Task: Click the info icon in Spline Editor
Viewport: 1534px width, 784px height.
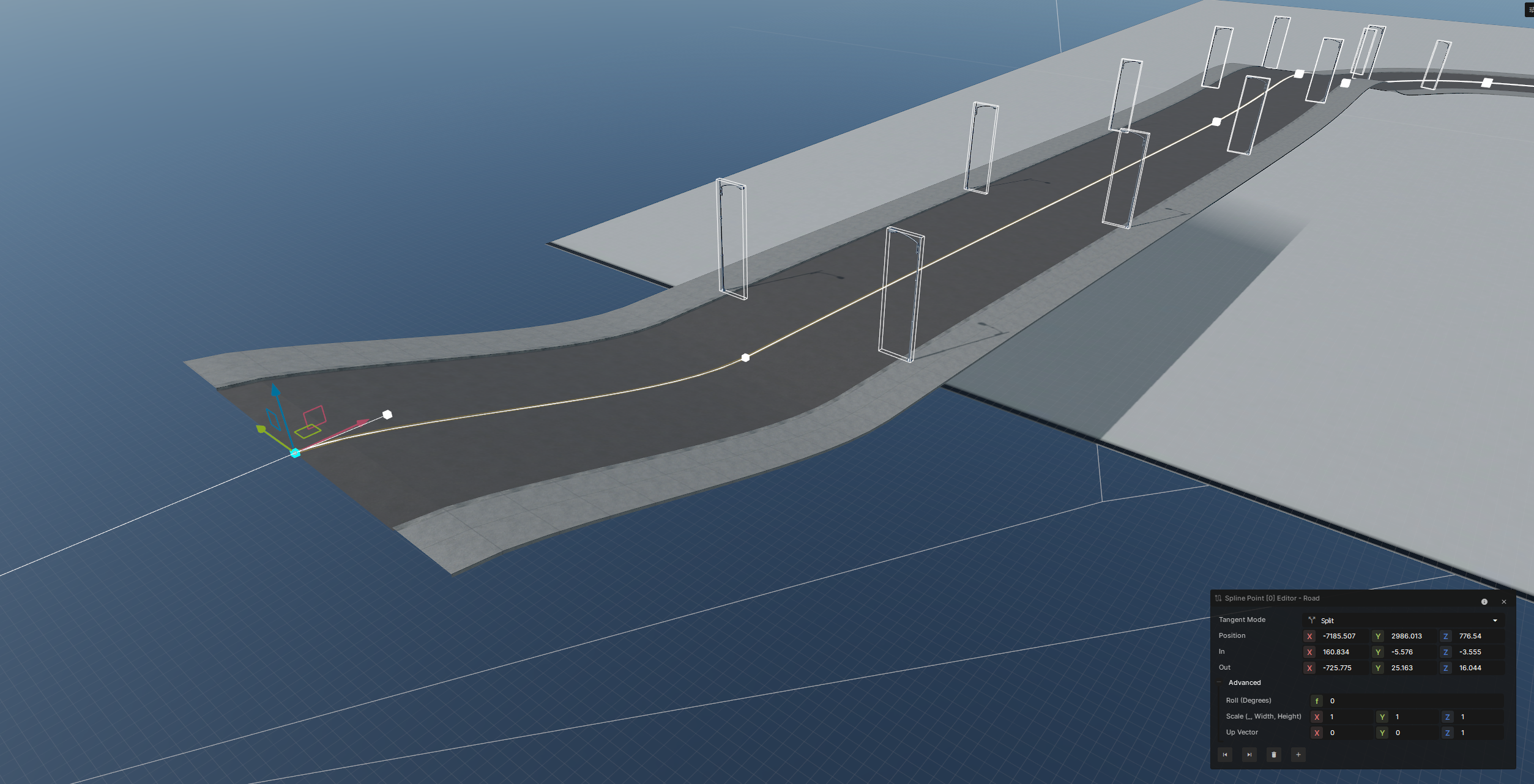Action: 1484,602
